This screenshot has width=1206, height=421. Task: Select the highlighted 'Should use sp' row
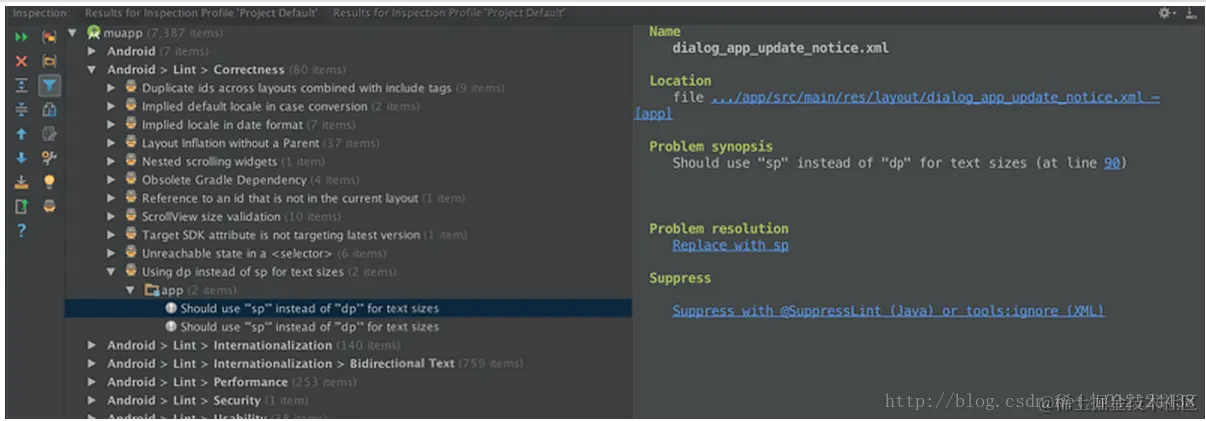point(348,308)
